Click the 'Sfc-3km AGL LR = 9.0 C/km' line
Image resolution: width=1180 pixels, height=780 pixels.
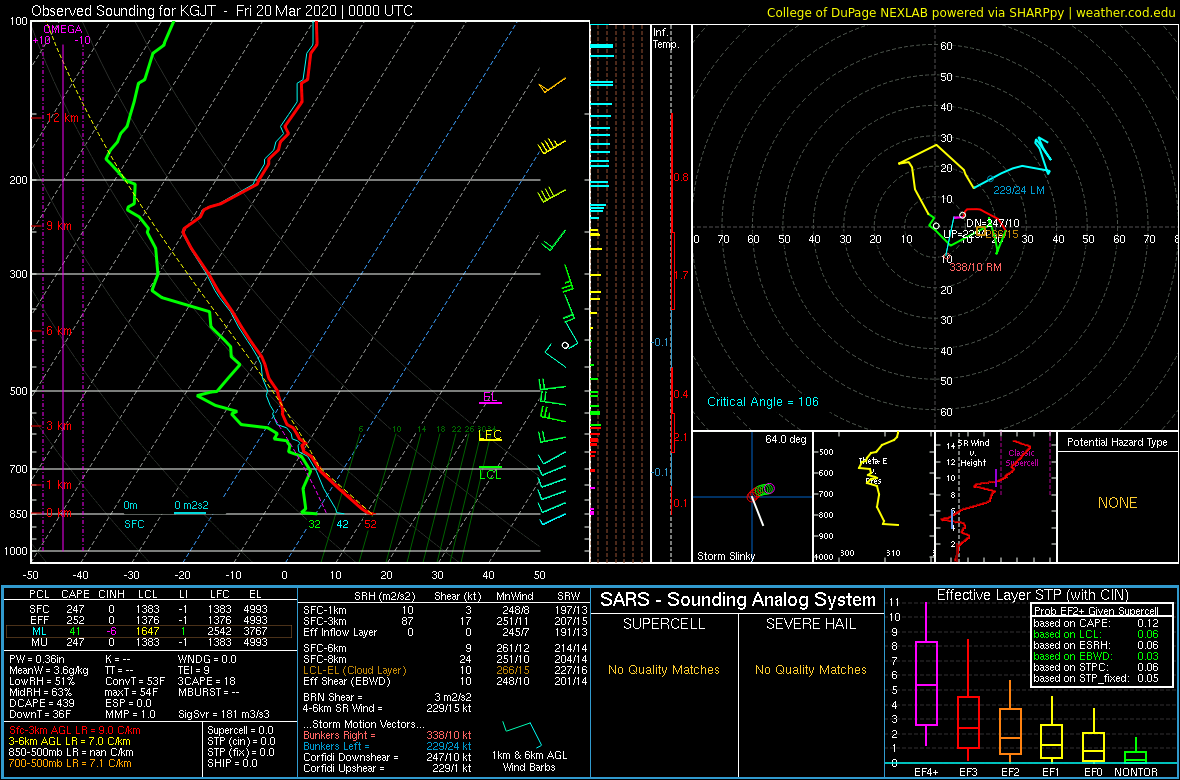coord(75,730)
